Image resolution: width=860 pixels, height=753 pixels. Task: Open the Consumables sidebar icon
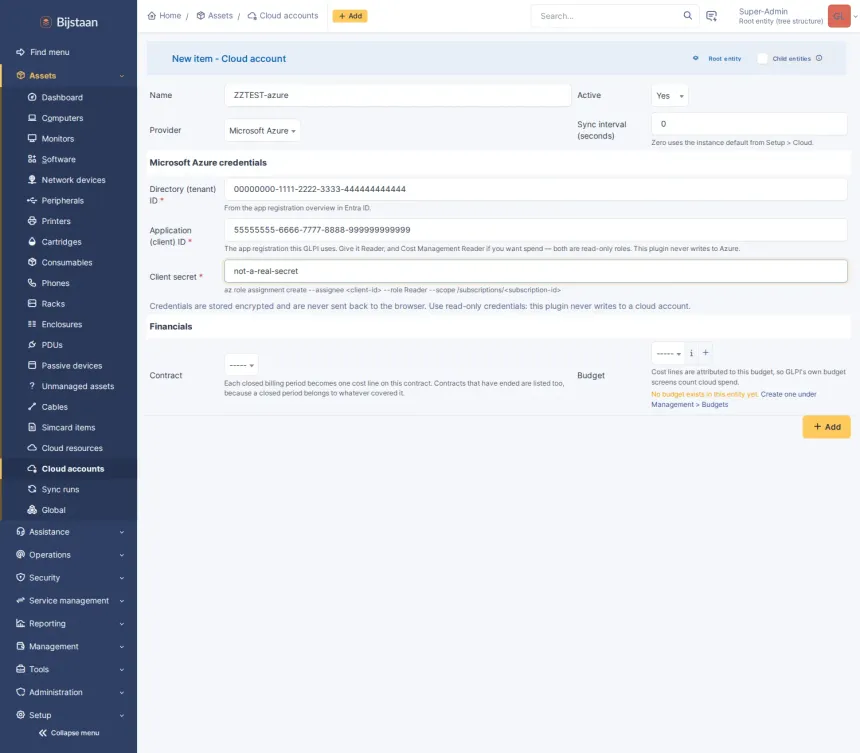tap(32, 262)
